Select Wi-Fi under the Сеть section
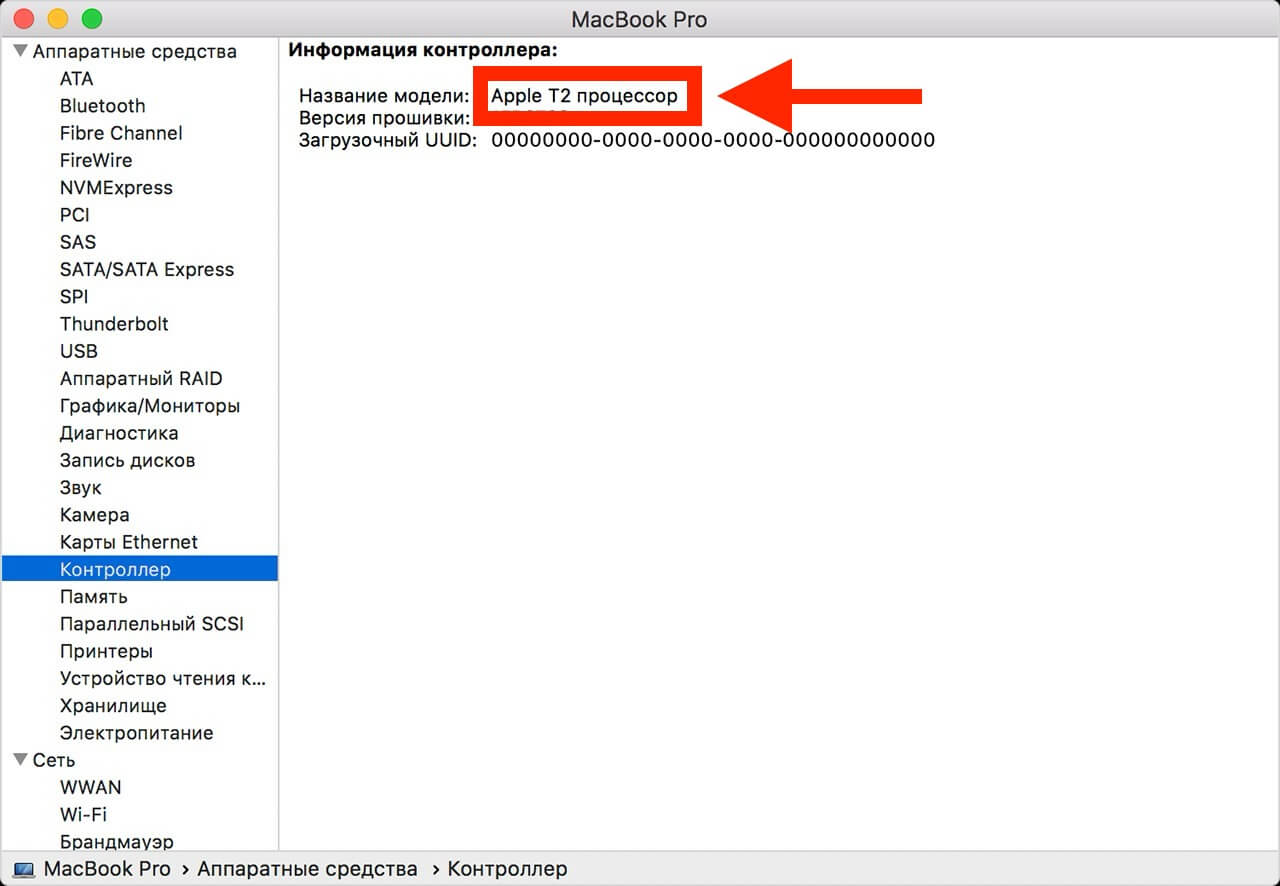 83,814
